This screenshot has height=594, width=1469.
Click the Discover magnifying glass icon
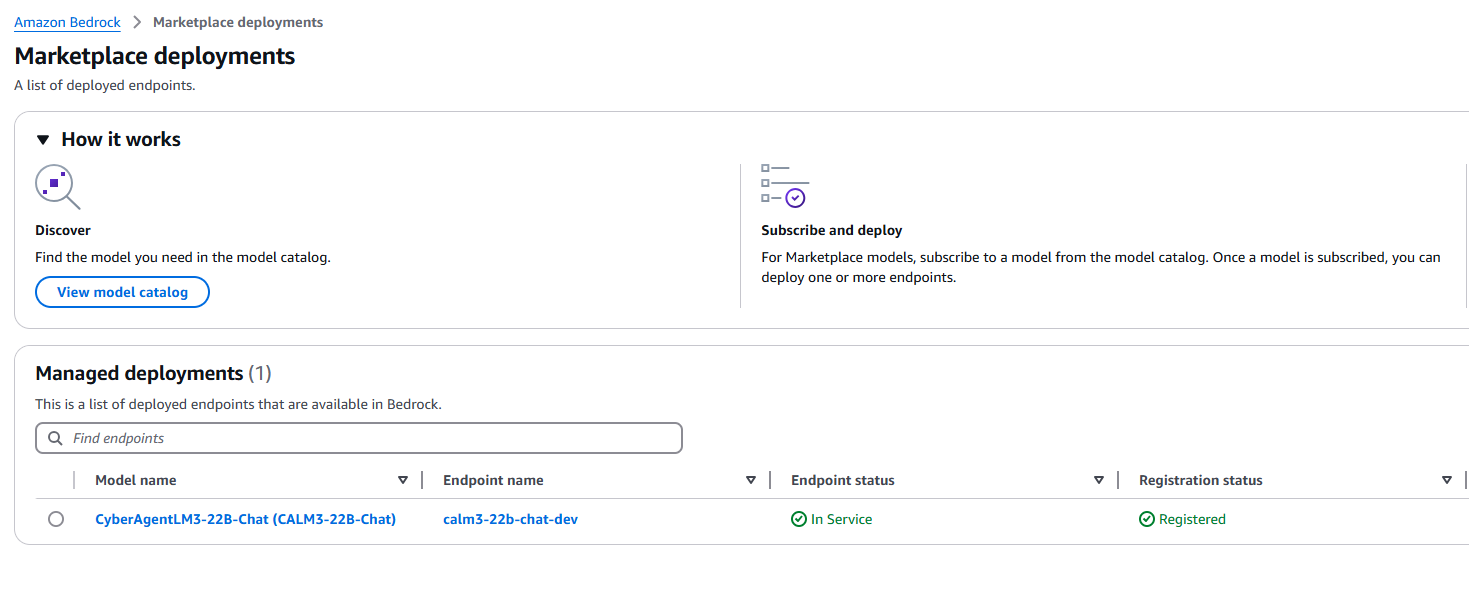(57, 186)
